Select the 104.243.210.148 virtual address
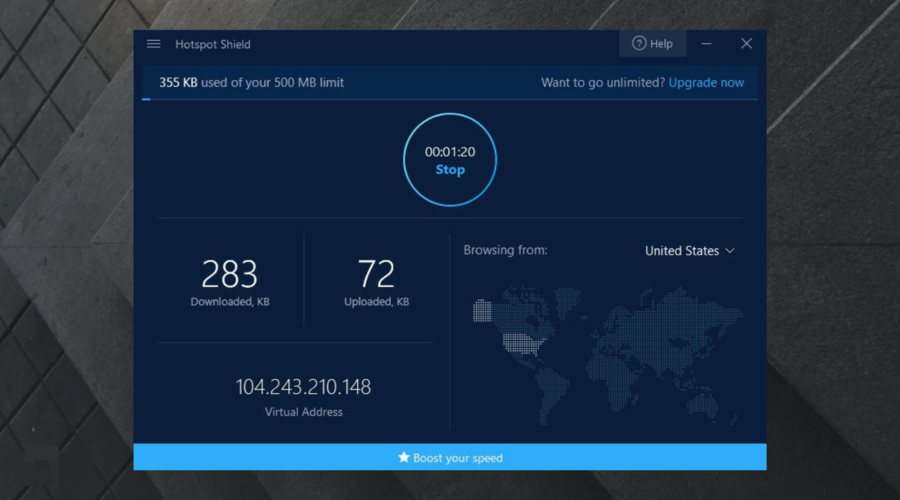 [303, 386]
